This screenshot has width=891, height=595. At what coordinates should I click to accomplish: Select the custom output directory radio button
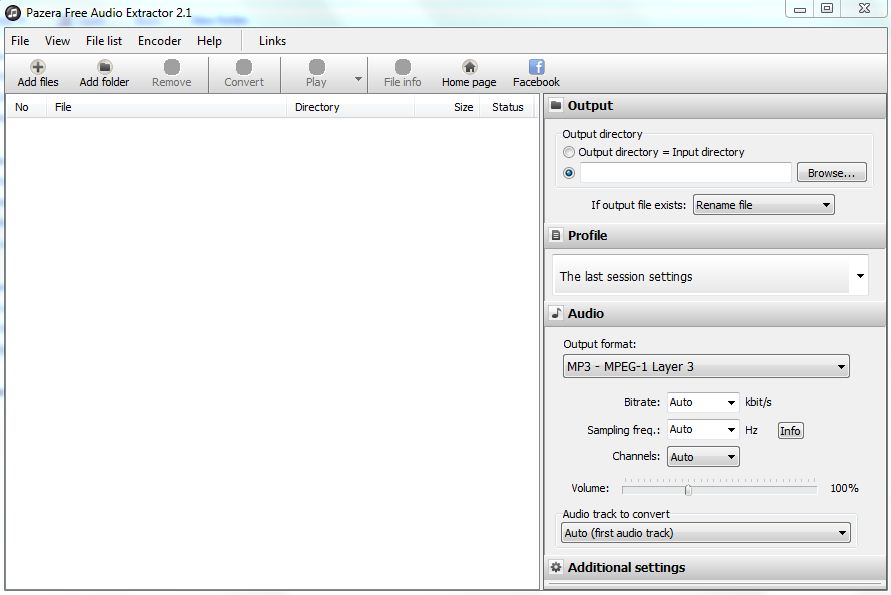point(569,172)
